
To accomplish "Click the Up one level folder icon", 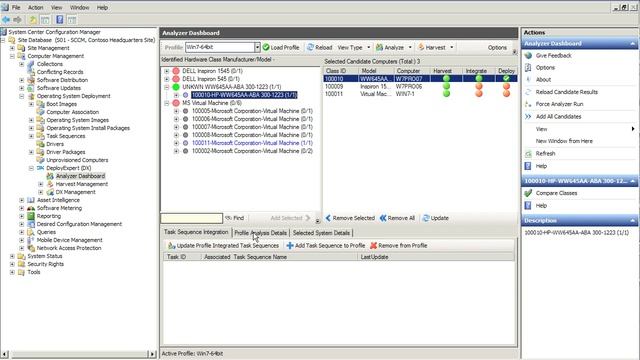I will point(33,20).
